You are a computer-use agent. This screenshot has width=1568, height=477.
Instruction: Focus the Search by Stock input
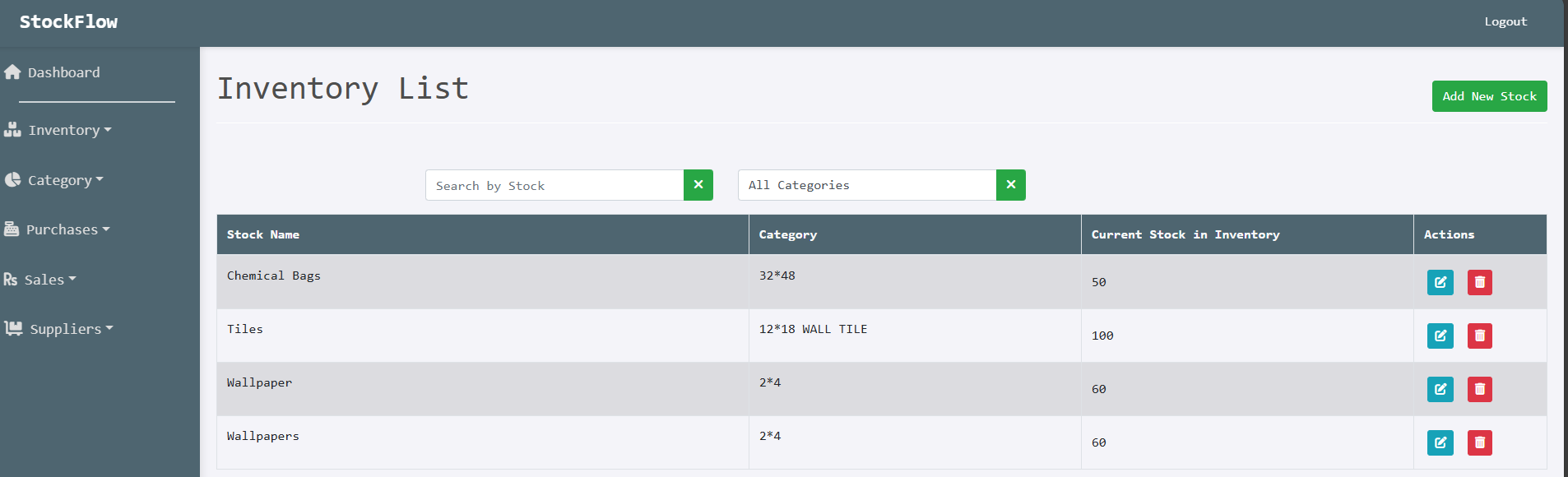554,185
